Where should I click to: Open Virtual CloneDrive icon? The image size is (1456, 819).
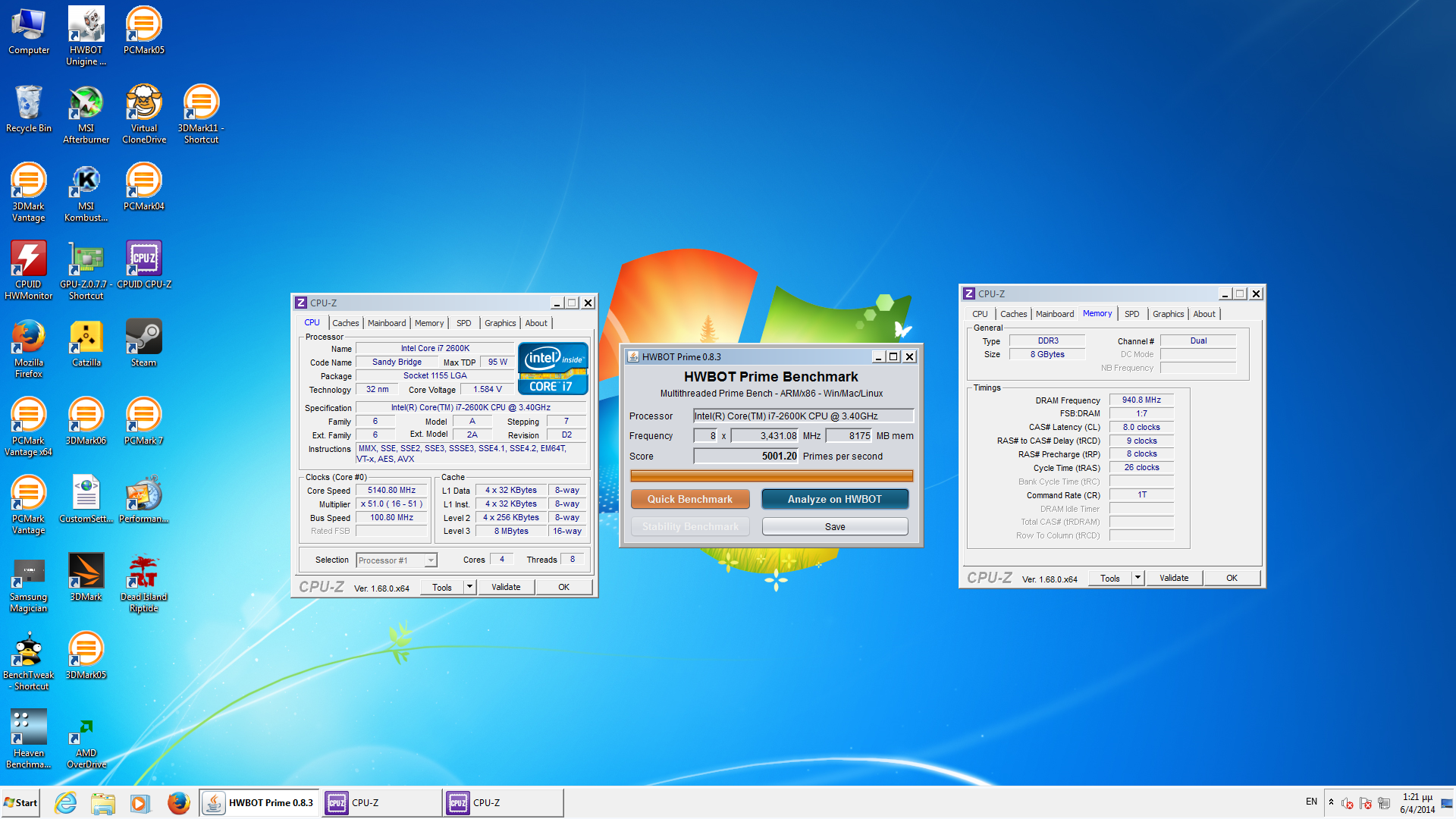click(143, 114)
